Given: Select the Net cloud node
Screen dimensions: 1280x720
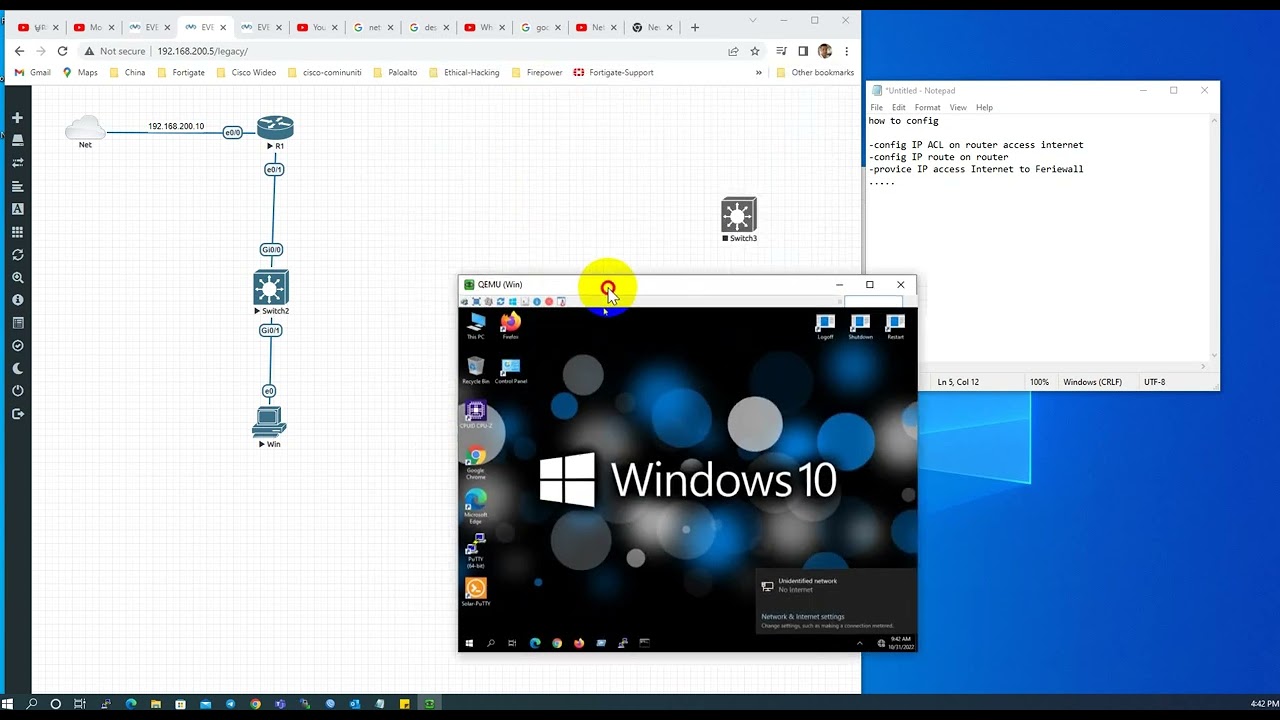Looking at the screenshot, I should (85, 128).
